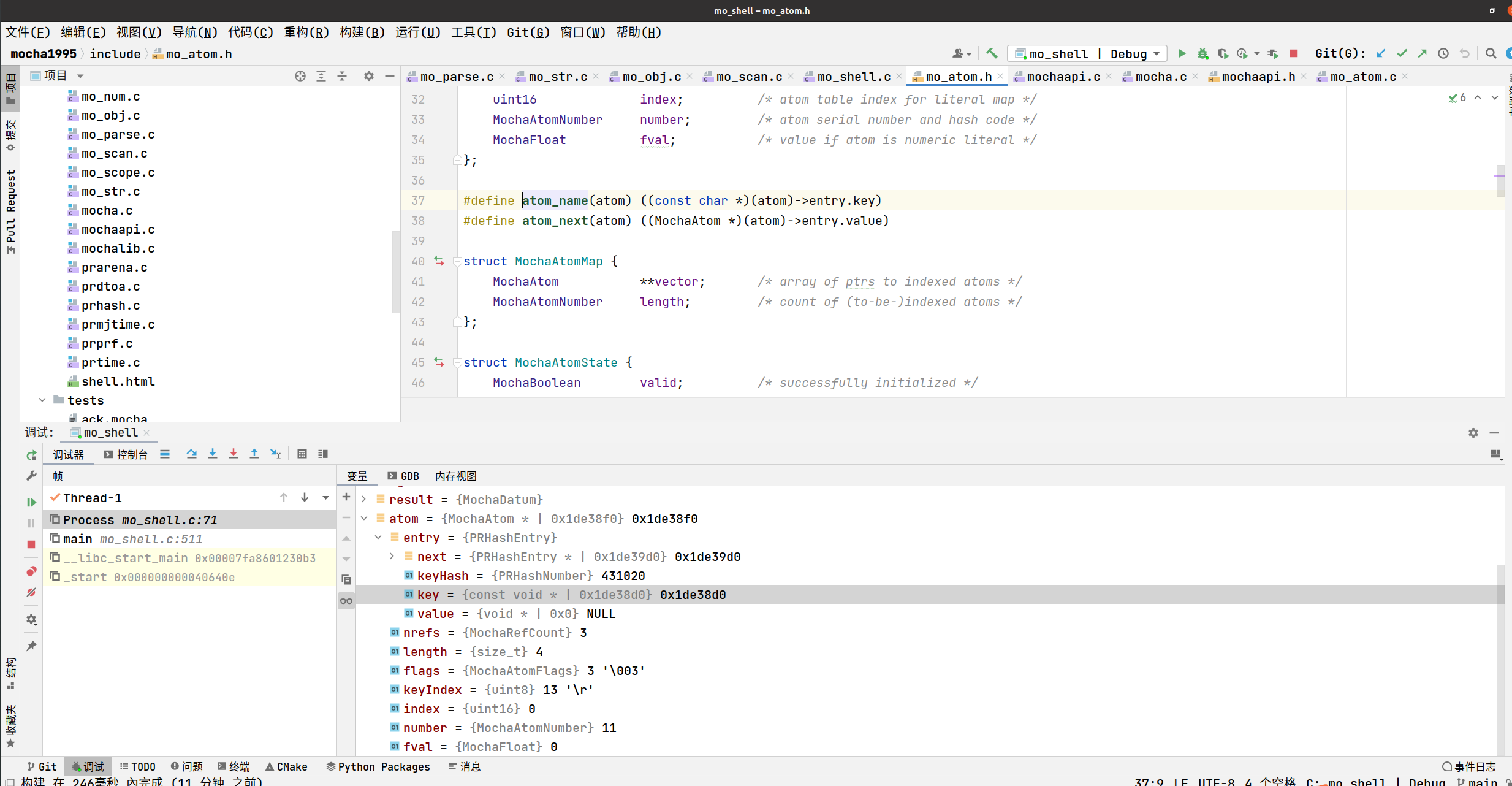Pin the debug tab with pin icon
The image size is (1512, 786).
pos(31,646)
